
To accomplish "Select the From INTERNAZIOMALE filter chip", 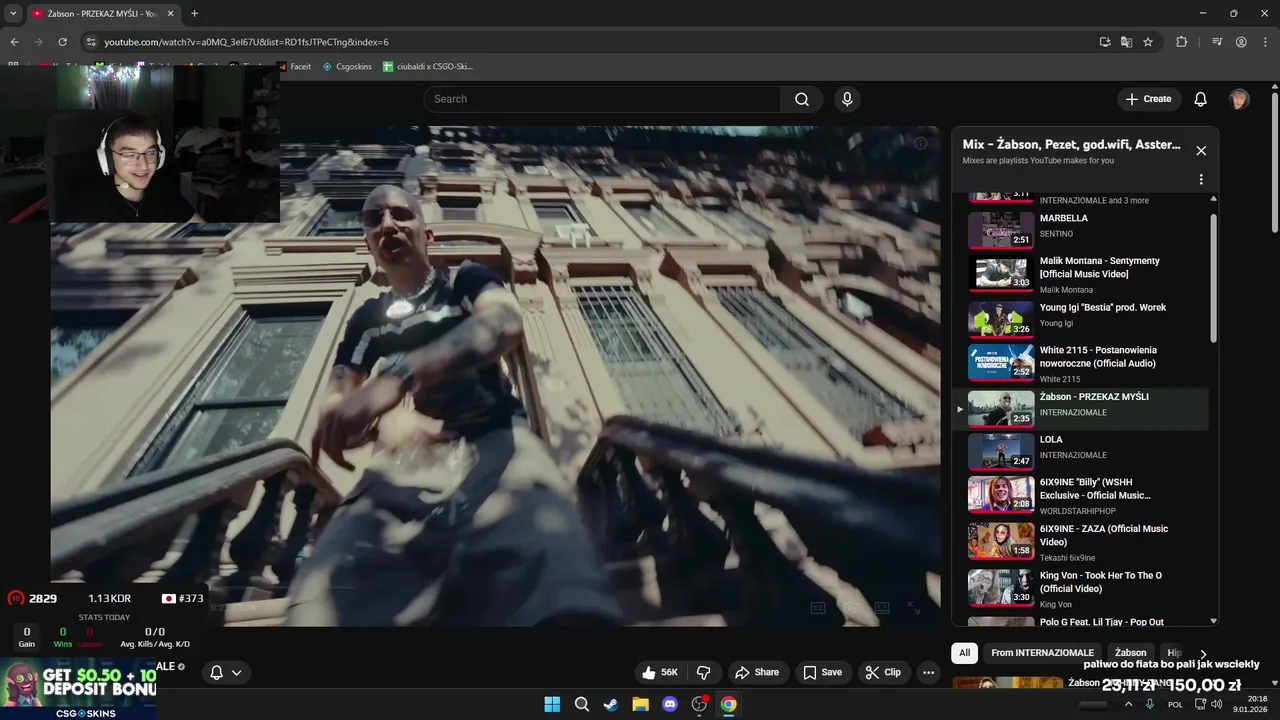I will 1042,653.
